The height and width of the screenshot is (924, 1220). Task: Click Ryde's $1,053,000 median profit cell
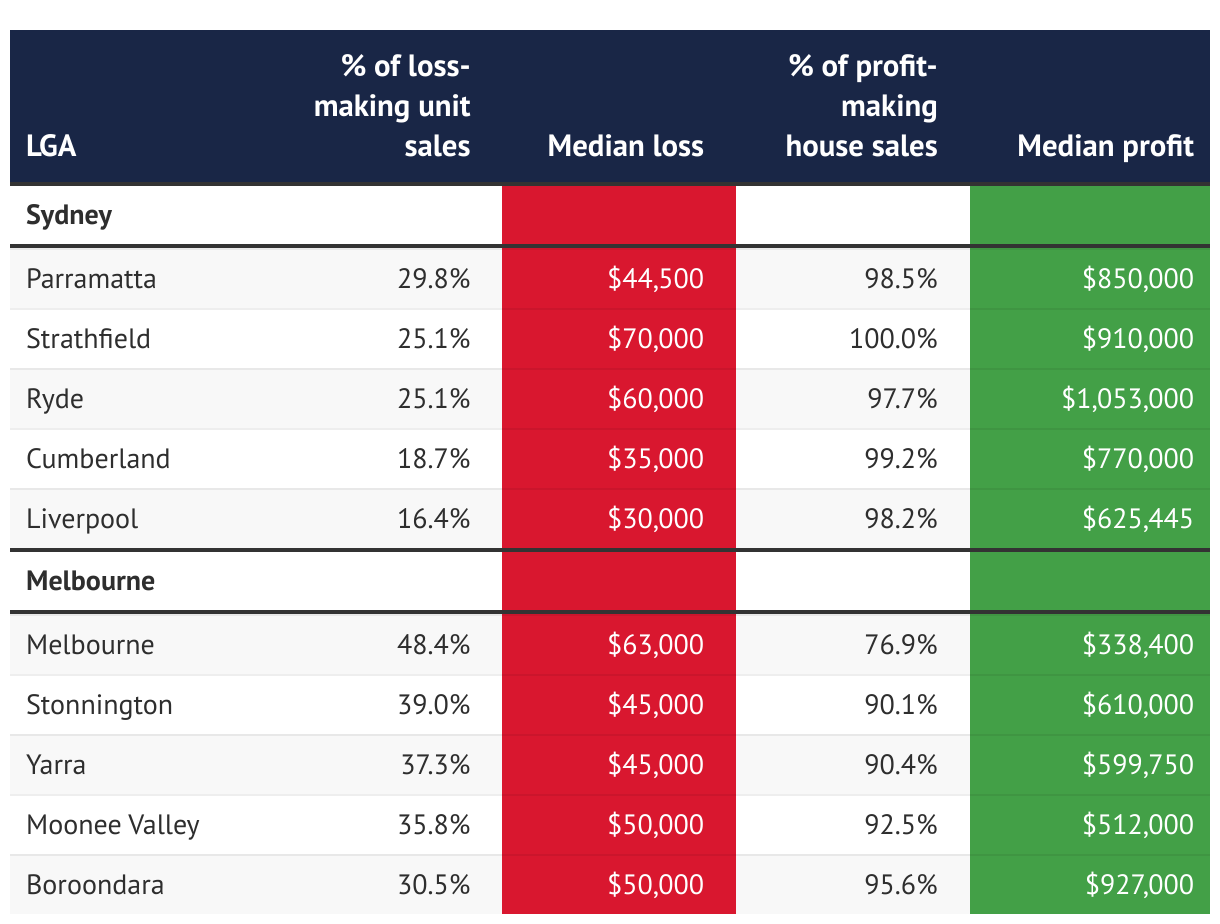[x=1127, y=399]
